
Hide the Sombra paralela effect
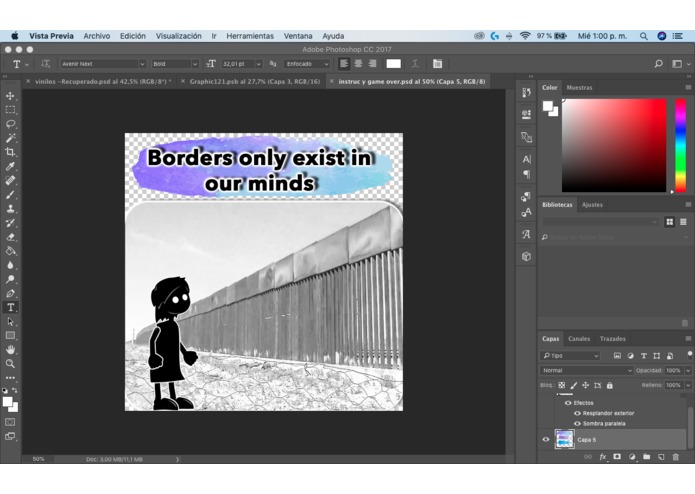(577, 424)
